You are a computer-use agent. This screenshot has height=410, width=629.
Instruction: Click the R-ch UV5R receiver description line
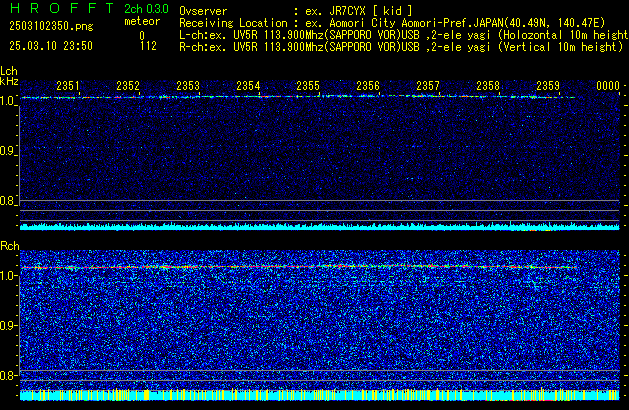click(401, 47)
